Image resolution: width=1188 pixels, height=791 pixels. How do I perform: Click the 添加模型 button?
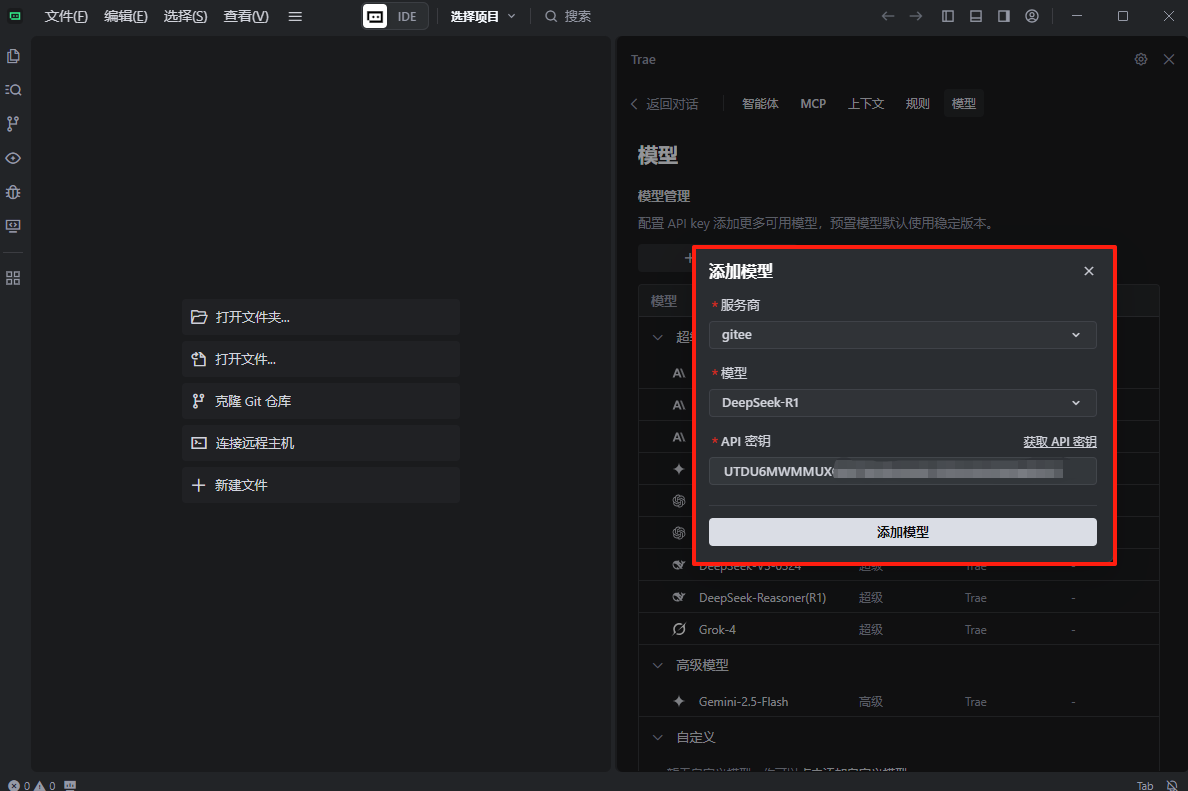coord(902,531)
